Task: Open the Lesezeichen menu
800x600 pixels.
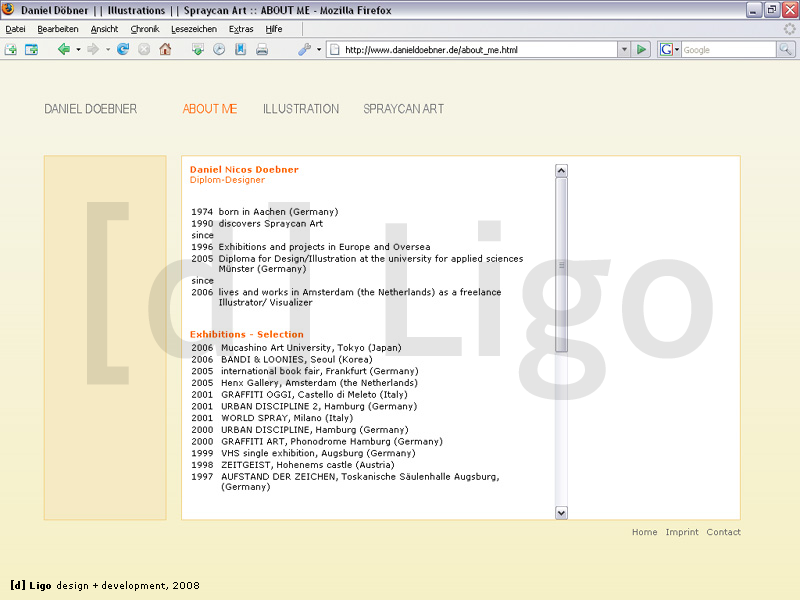Action: [x=194, y=29]
